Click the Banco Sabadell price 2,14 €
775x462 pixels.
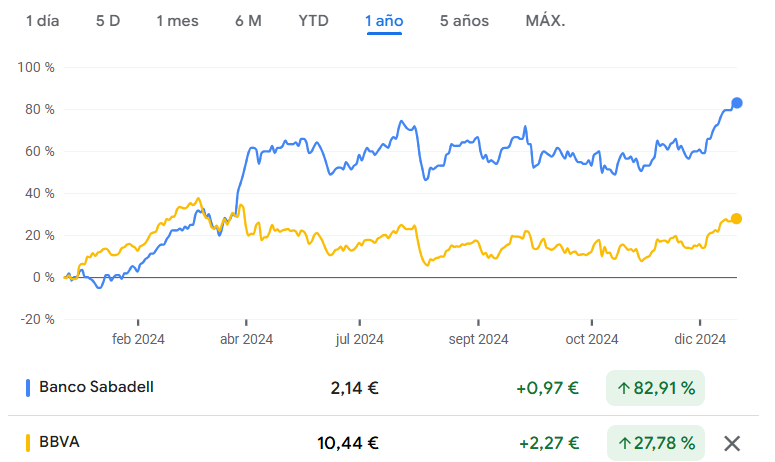coord(354,387)
